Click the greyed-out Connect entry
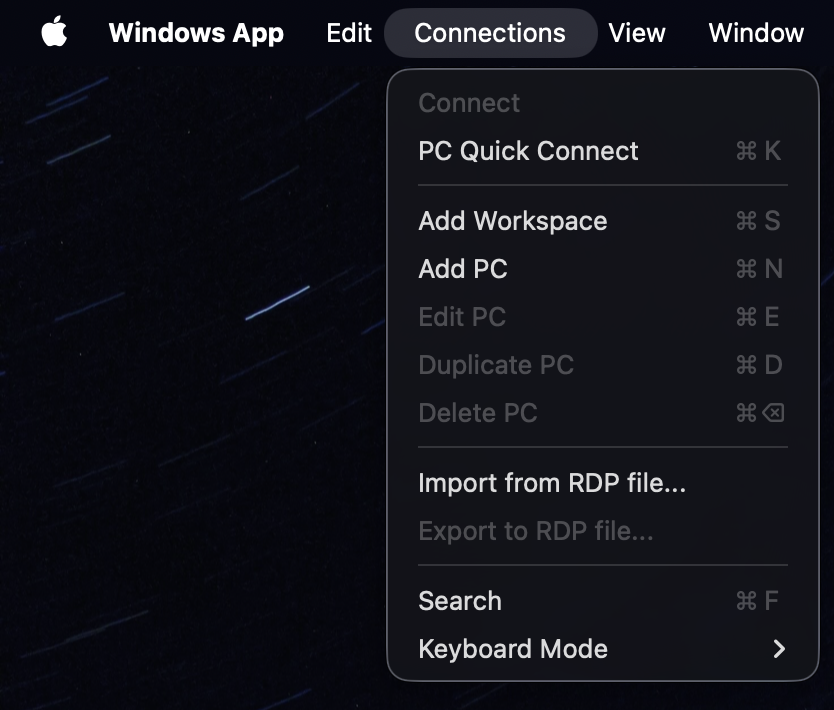This screenshot has width=834, height=710. 603,103
